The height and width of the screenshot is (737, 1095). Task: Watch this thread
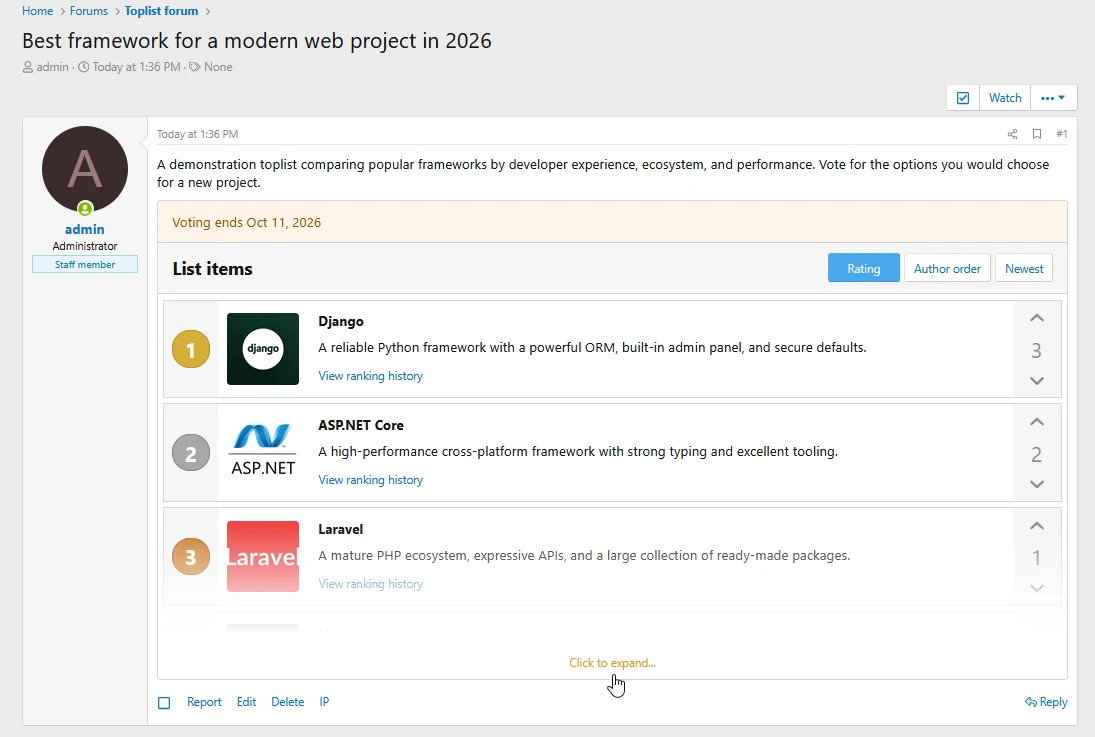1005,98
